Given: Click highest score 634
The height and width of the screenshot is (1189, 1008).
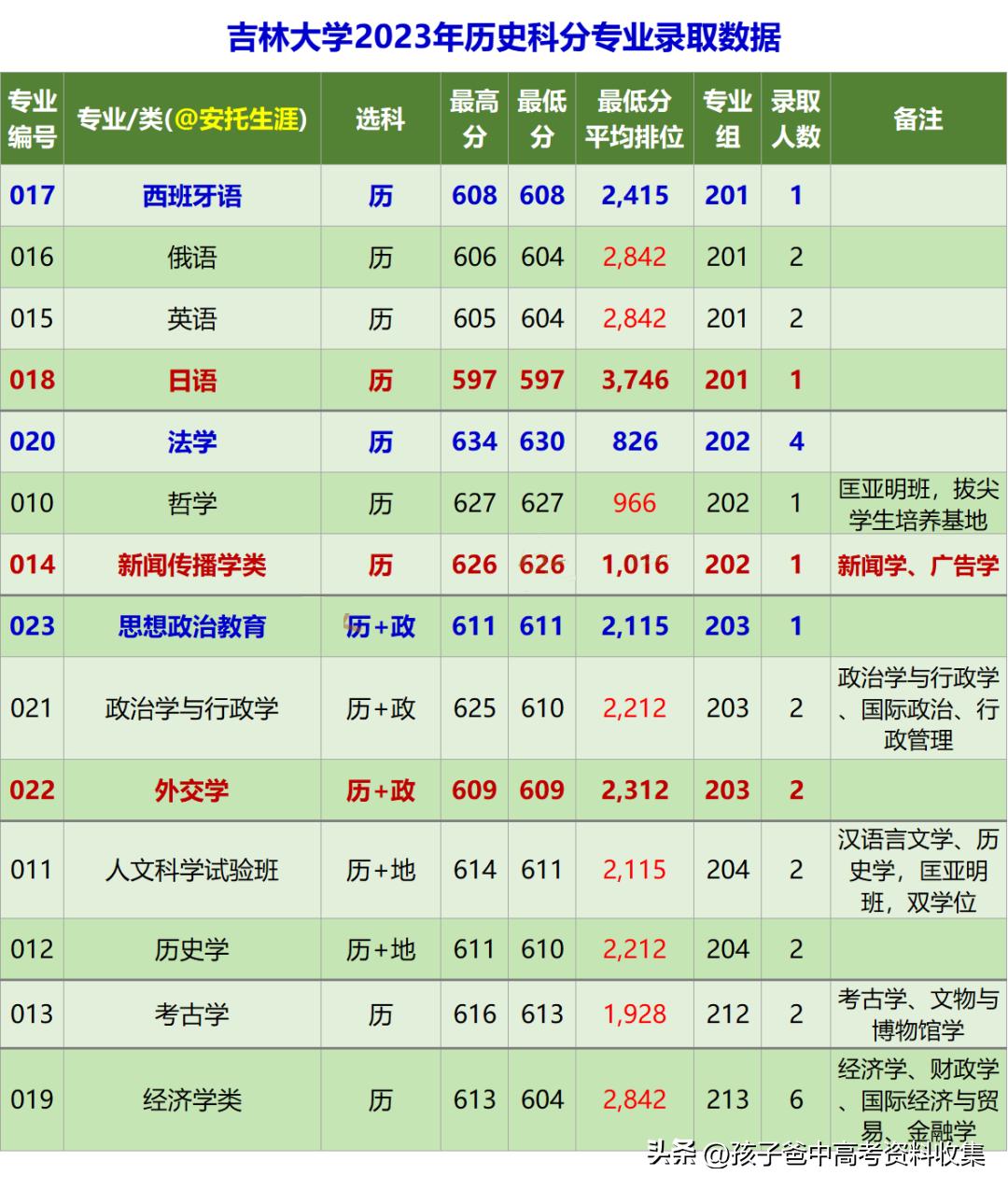Looking at the screenshot, I should pos(474,442).
